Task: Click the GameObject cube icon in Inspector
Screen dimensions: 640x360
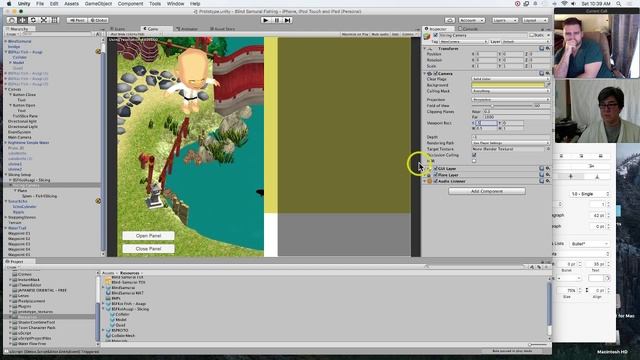Action: click(x=427, y=36)
